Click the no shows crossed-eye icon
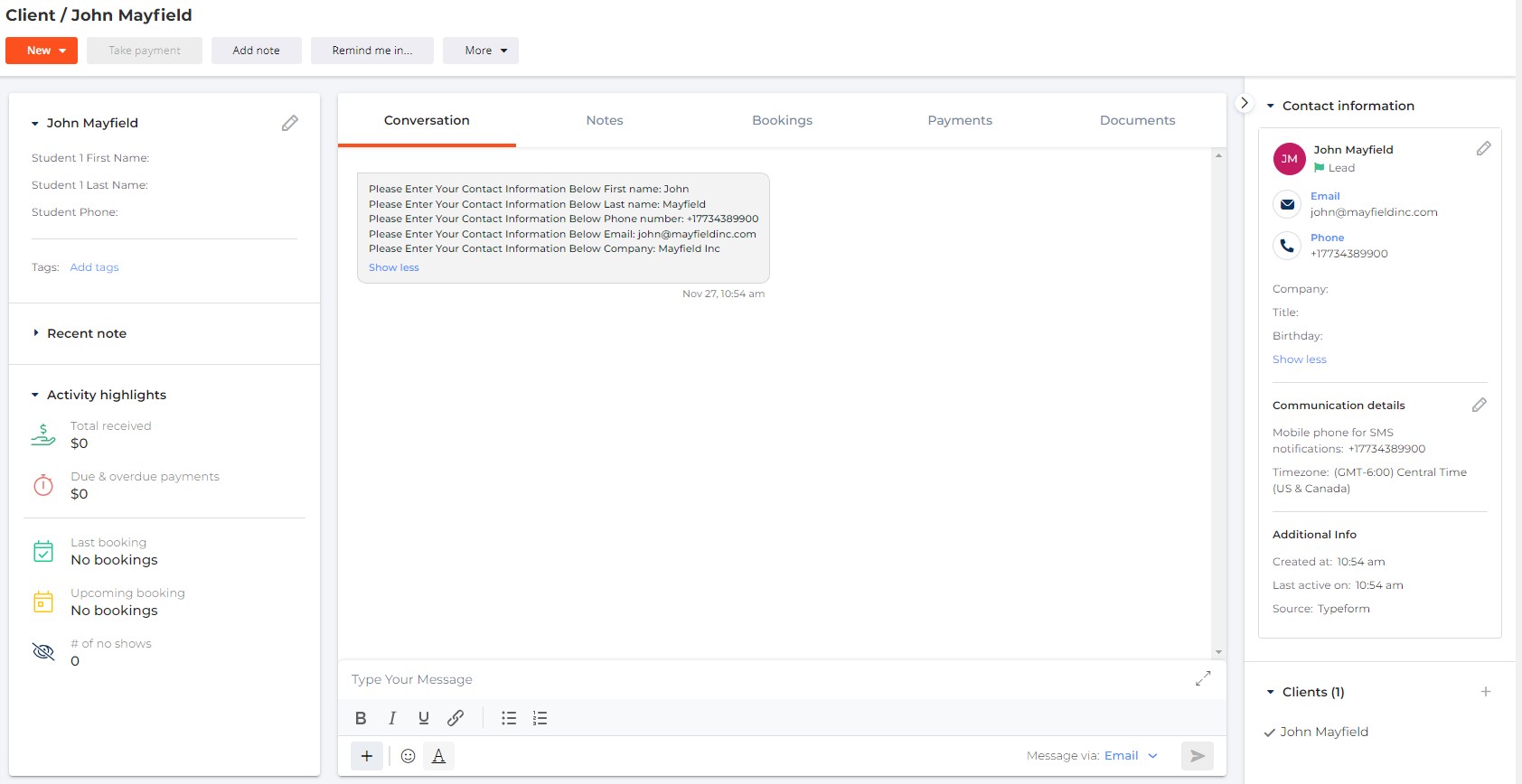1522x784 pixels. (x=43, y=651)
